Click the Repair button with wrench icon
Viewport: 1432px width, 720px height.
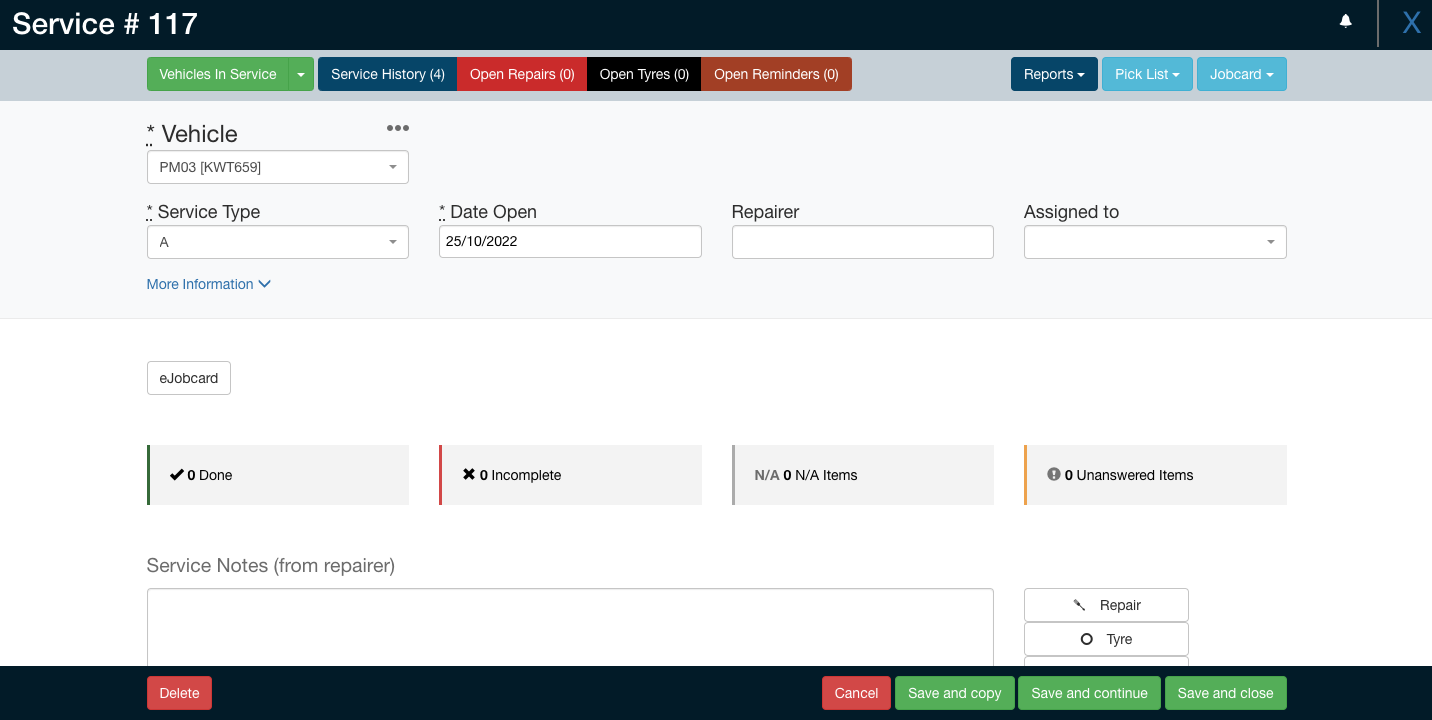click(x=1106, y=605)
